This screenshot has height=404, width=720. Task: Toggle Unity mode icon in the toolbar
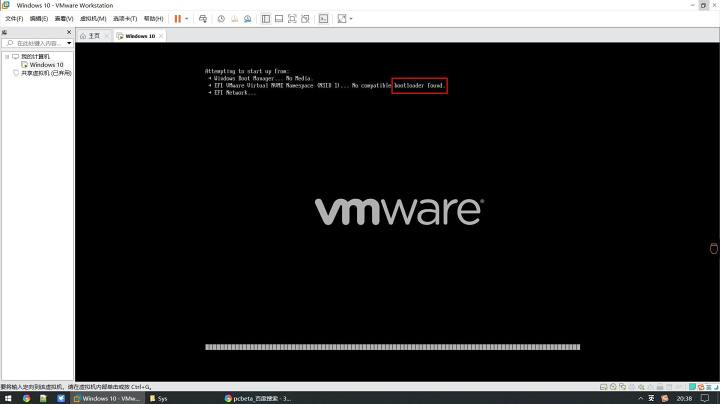click(x=305, y=19)
